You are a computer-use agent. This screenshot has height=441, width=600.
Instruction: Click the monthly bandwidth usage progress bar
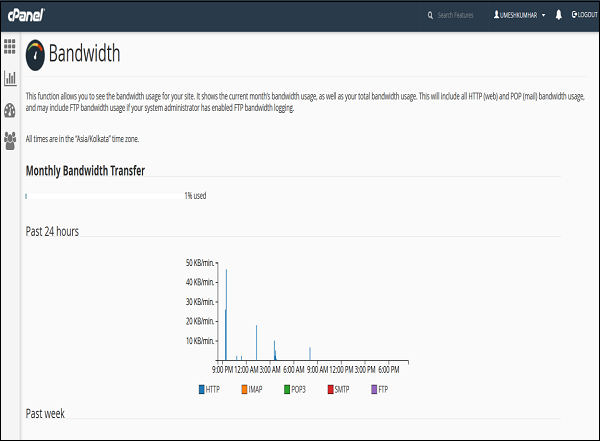(103, 196)
